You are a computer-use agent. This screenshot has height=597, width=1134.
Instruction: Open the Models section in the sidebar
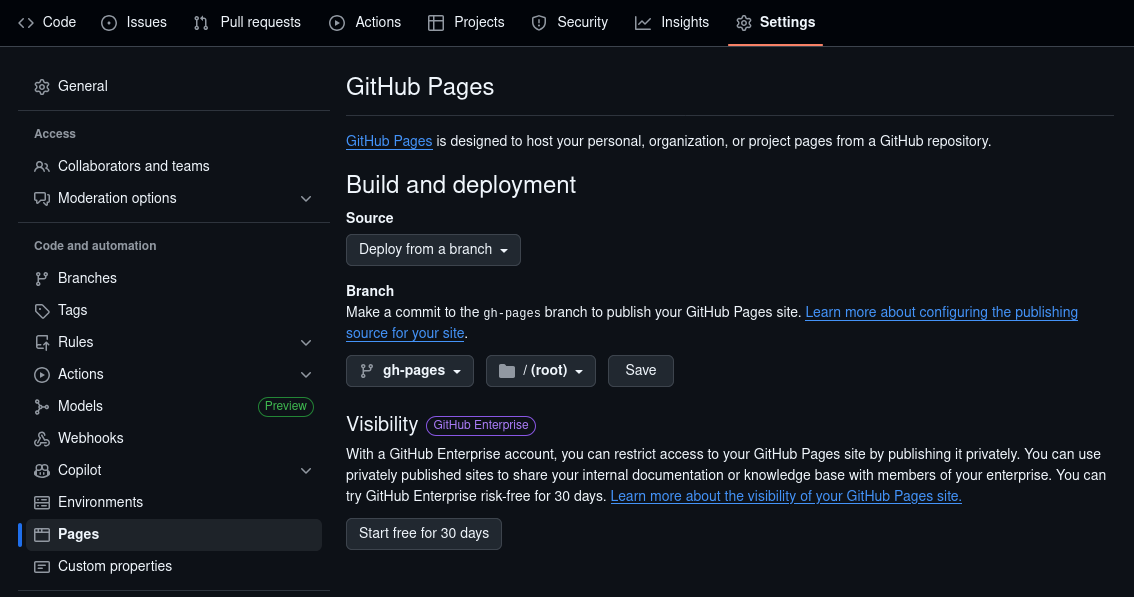(x=78, y=406)
